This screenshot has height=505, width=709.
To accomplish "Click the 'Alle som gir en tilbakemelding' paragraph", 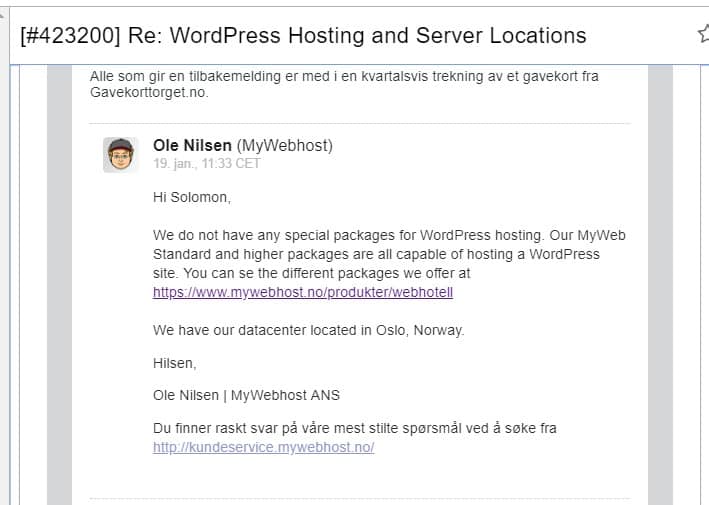I will (344, 84).
